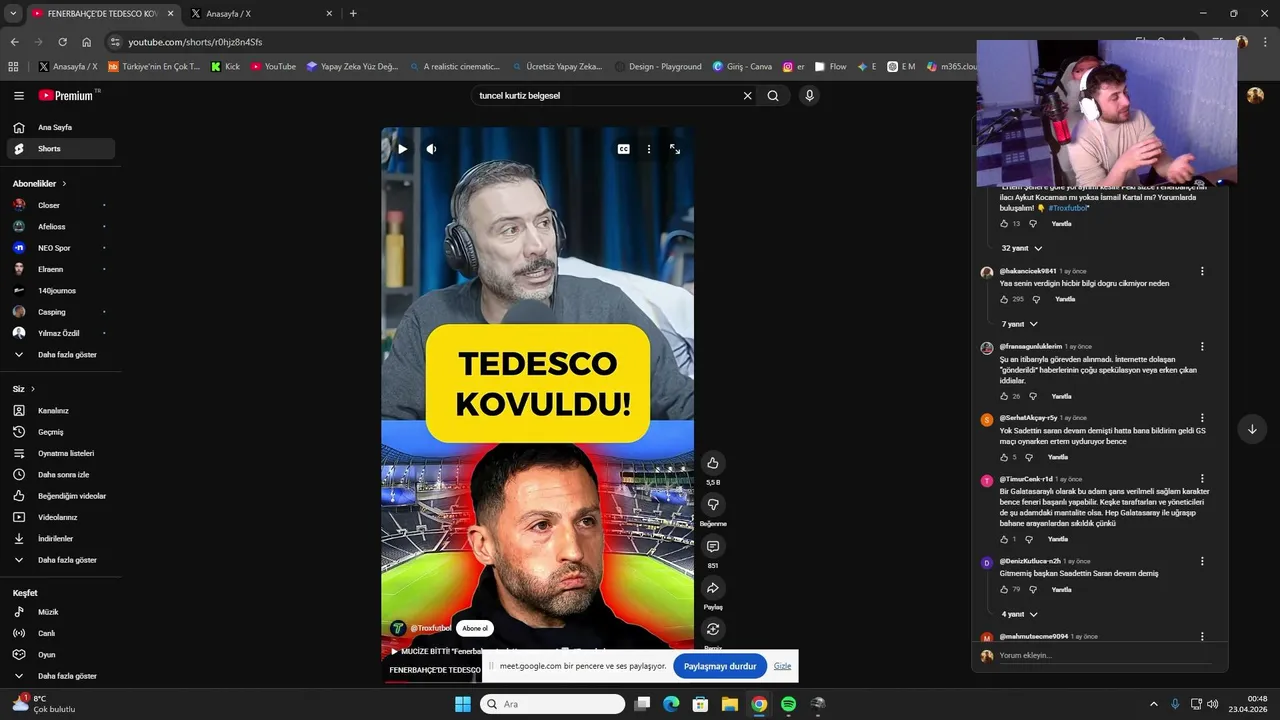This screenshot has width=1280, height=720.
Task: Expand Daha fazla göster under İndirilenler
Action: [62, 560]
